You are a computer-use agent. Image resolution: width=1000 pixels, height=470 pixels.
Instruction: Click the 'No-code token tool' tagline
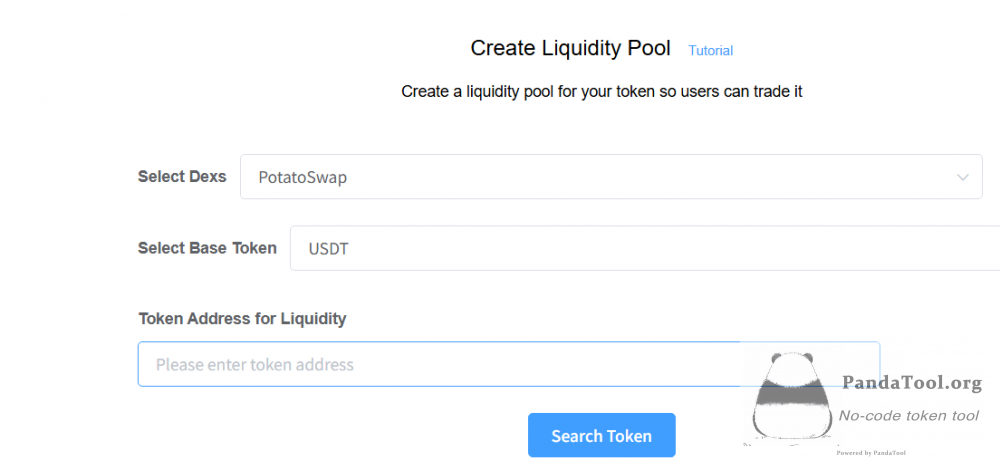[908, 416]
